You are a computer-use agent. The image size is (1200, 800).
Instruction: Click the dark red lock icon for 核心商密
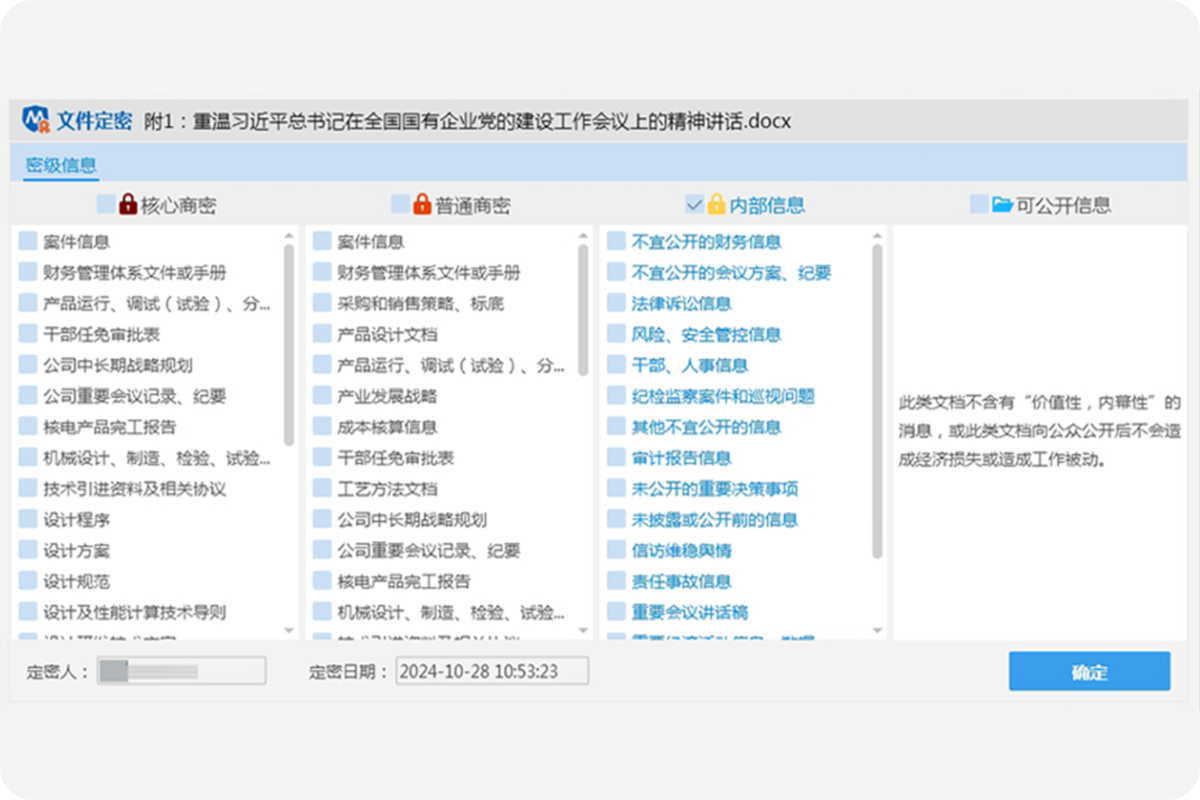pos(127,205)
